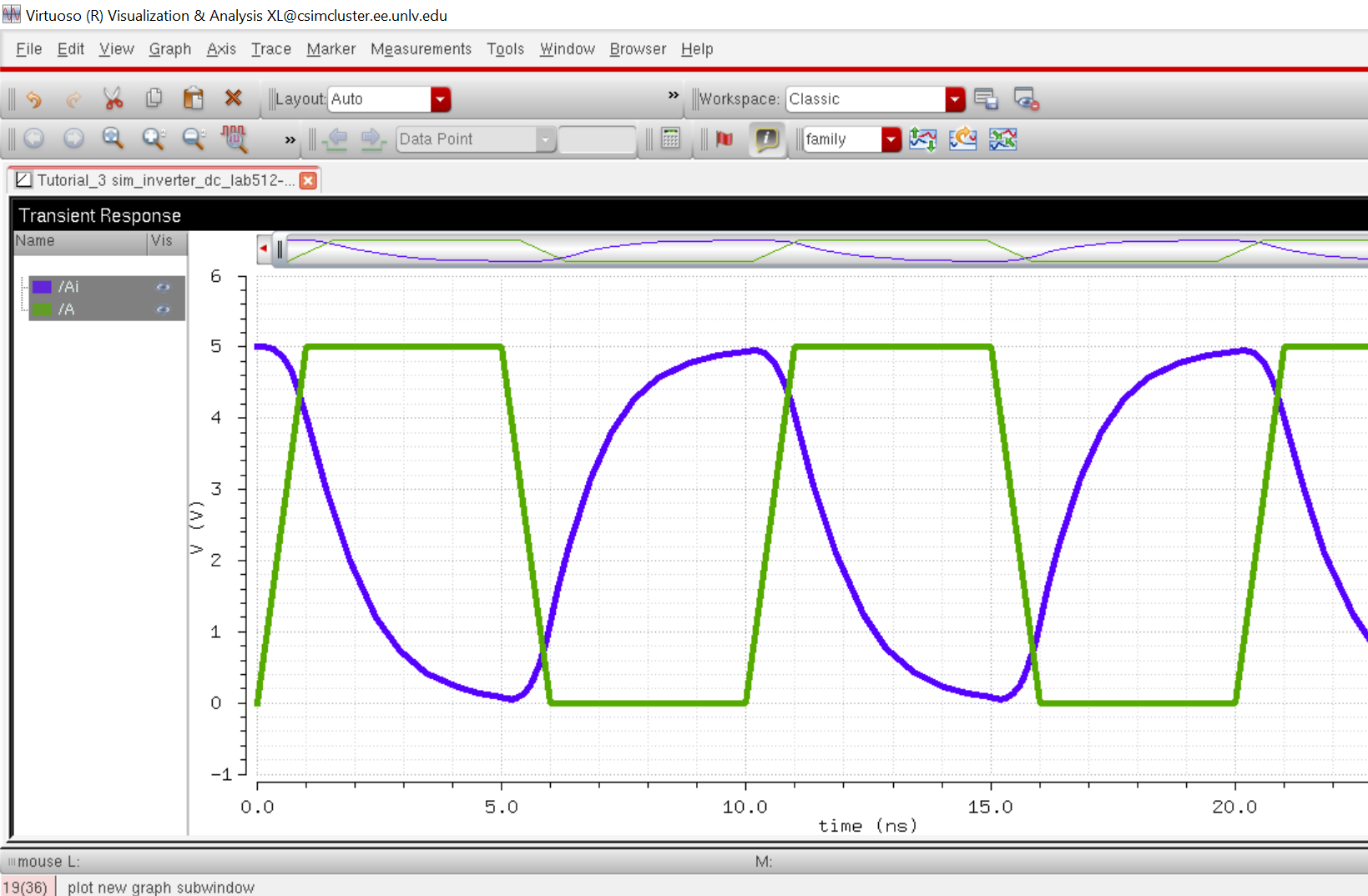Click the empty data point input field
The image size is (1368, 896).
pos(597,139)
